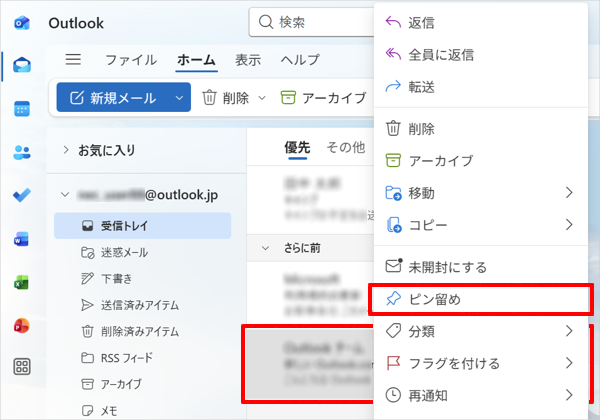The height and width of the screenshot is (420, 600).
Task: Open the ファイル tab
Action: tap(131, 60)
